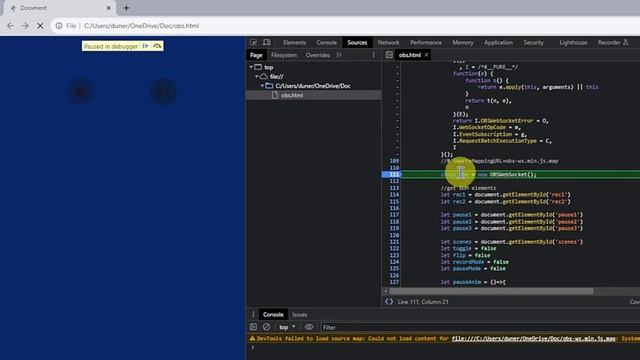Collapse the file:// tree node
Screen dimensions: 640x360
pos(257,76)
